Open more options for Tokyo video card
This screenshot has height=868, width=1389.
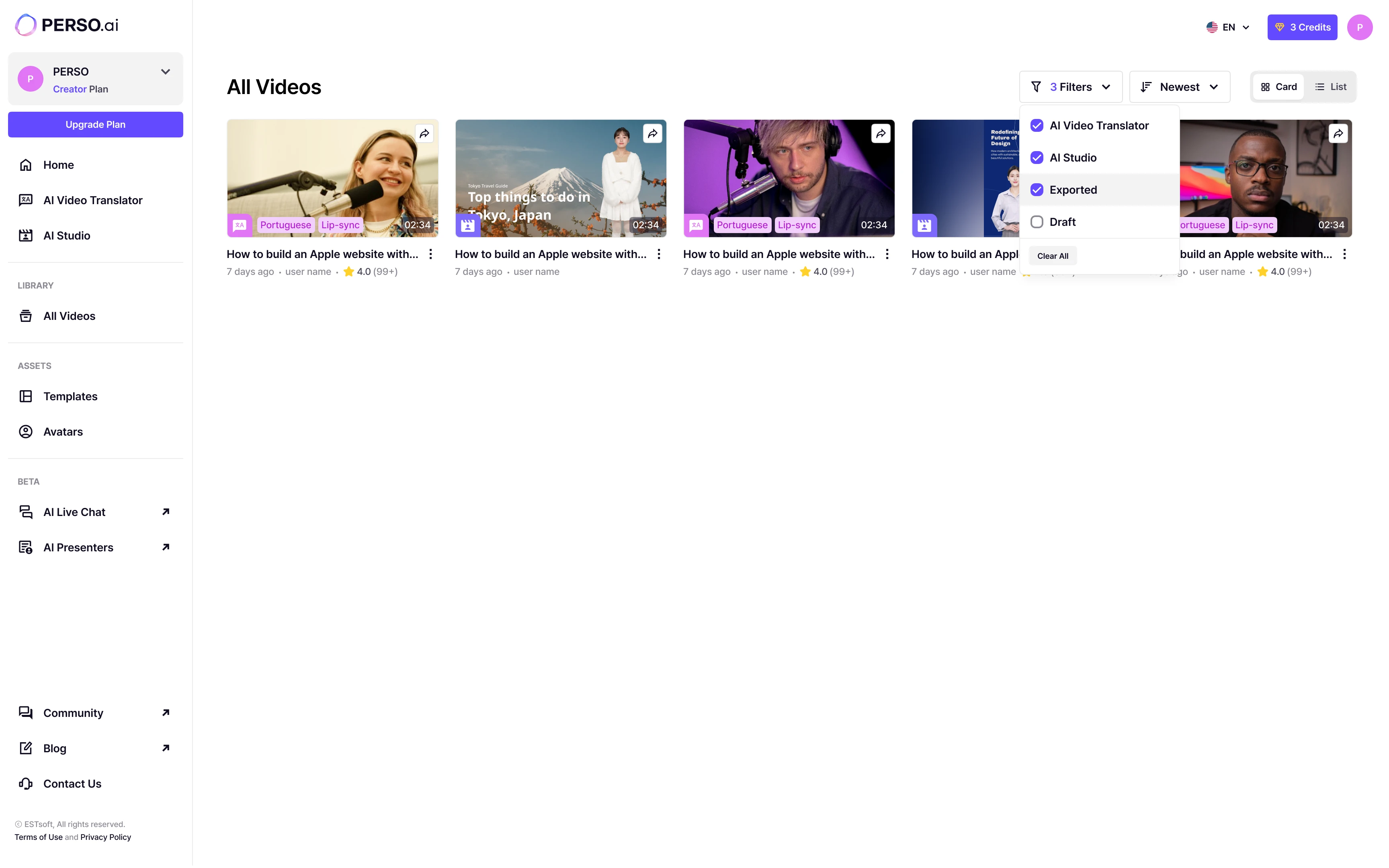click(659, 254)
